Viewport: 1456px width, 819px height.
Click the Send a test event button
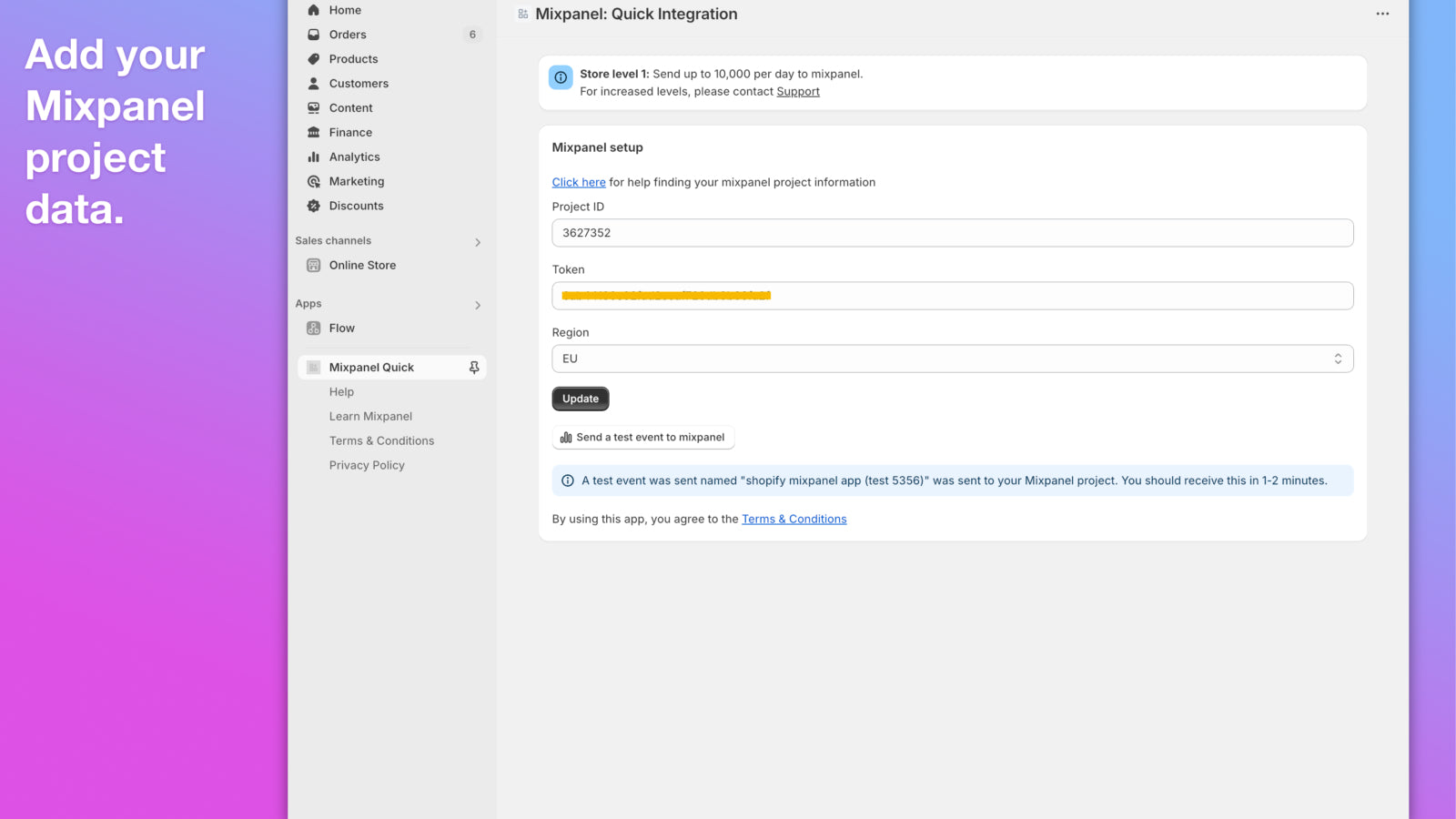642,437
